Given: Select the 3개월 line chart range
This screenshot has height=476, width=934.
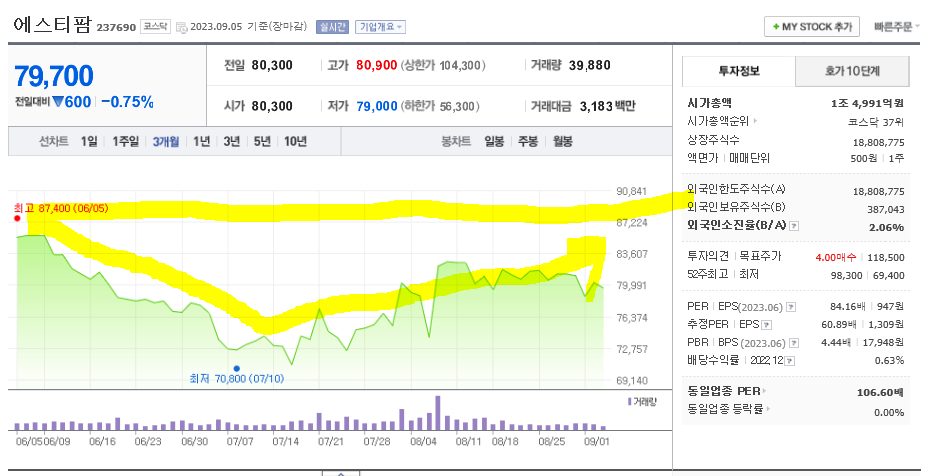Looking at the screenshot, I should click(x=166, y=141).
